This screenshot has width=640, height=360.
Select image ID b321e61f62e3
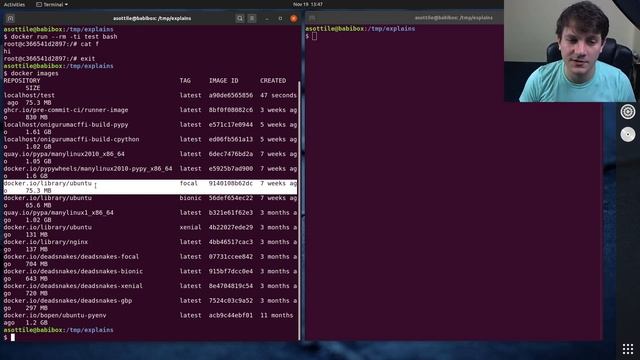(x=231, y=213)
